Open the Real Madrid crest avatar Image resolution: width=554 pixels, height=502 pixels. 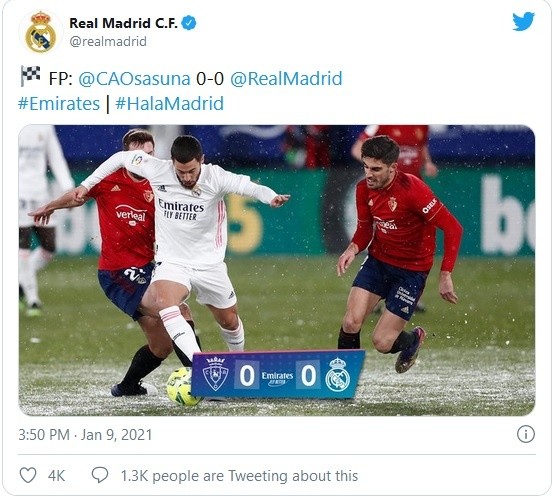point(41,32)
